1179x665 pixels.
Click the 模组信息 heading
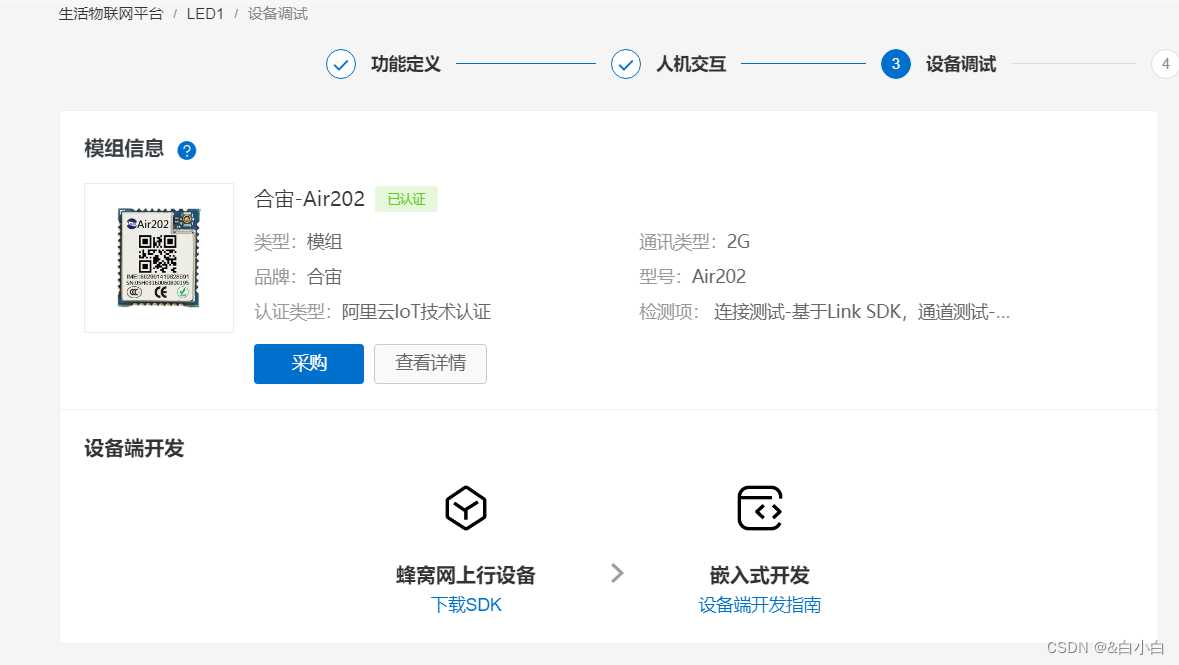coord(124,149)
